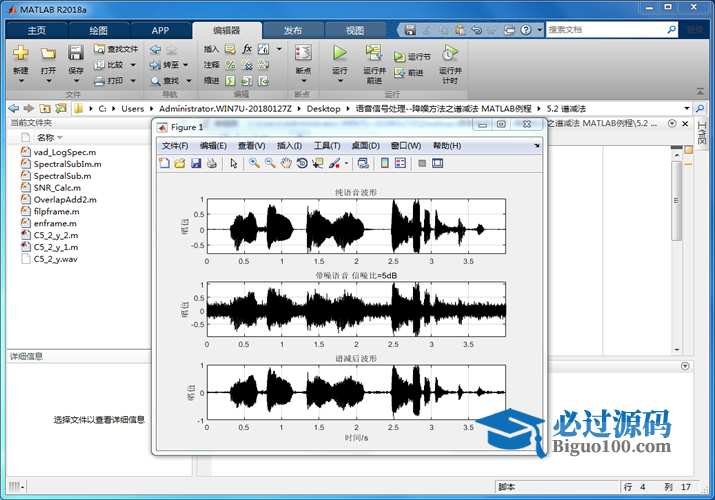Open the Brush tool color dropdown arrow
Screen dimensions: 715x500
coord(346,163)
